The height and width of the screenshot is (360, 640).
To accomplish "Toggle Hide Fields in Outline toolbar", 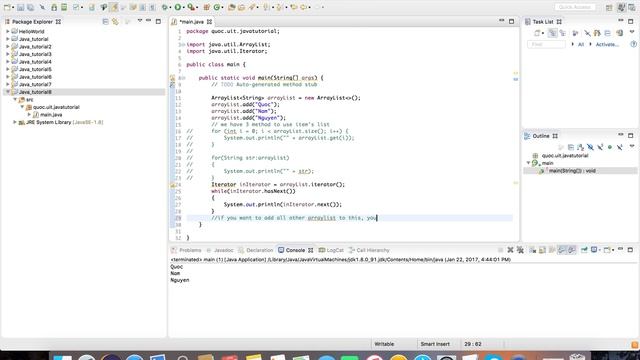I will (590, 147).
